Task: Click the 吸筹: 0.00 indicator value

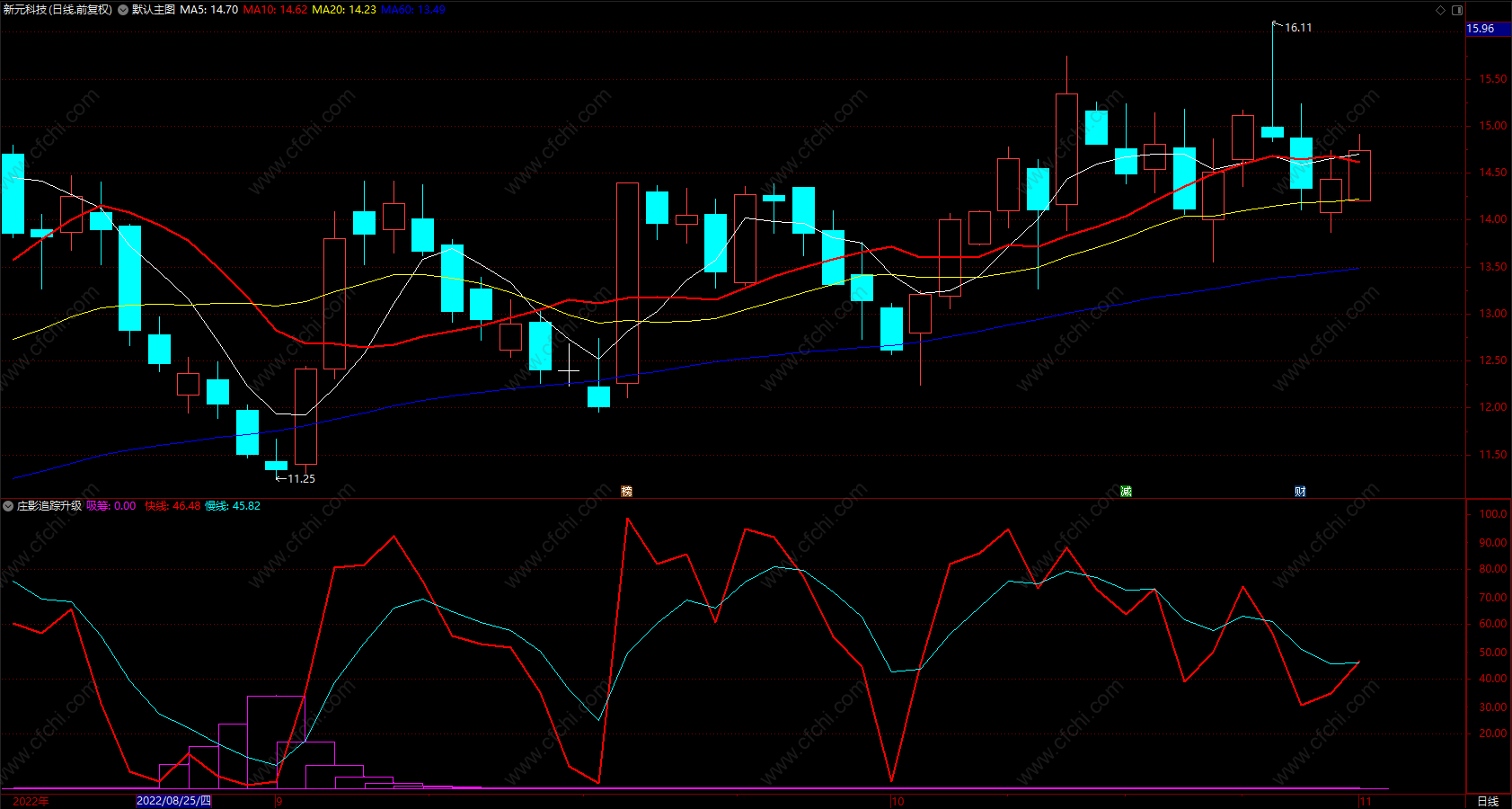Action: pyautogui.click(x=111, y=506)
